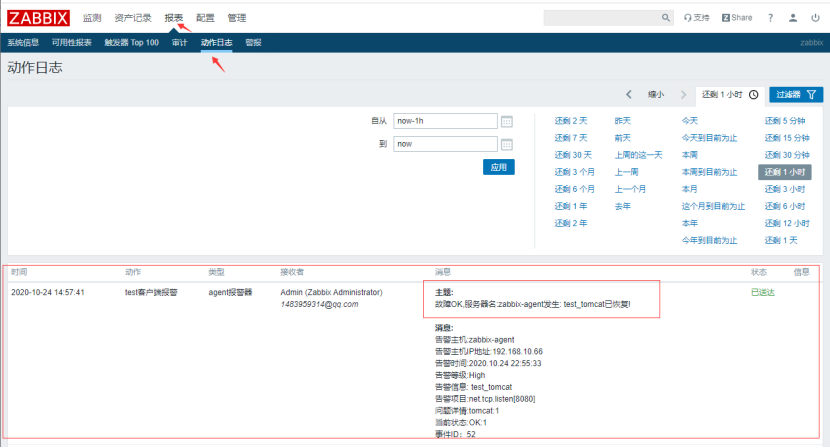Open the 报表 menu
This screenshot has width=830, height=448.
(x=173, y=18)
